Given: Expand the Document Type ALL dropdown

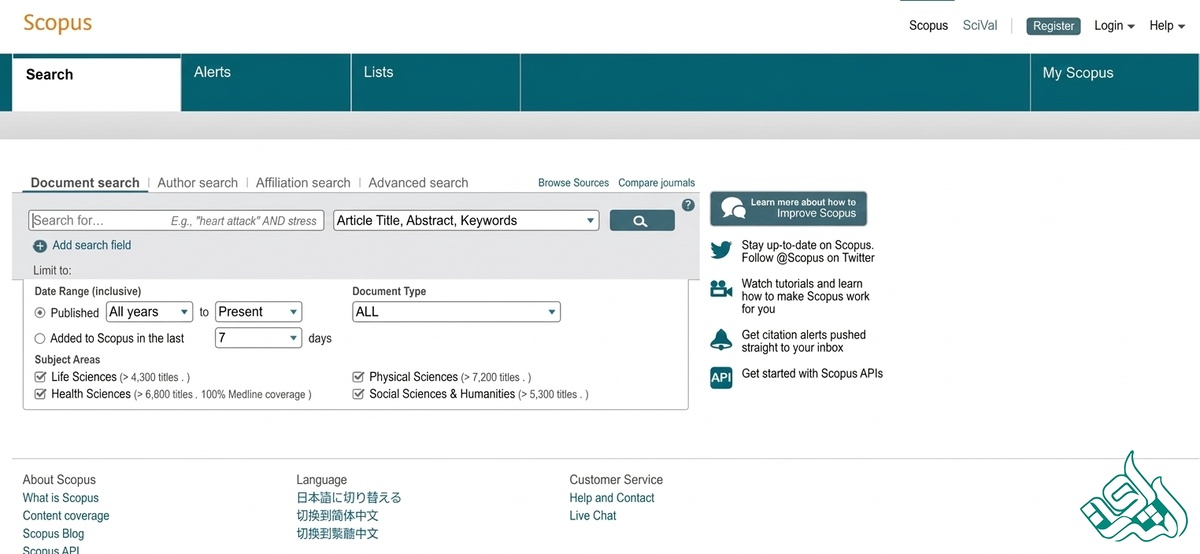Looking at the screenshot, I should point(456,312).
